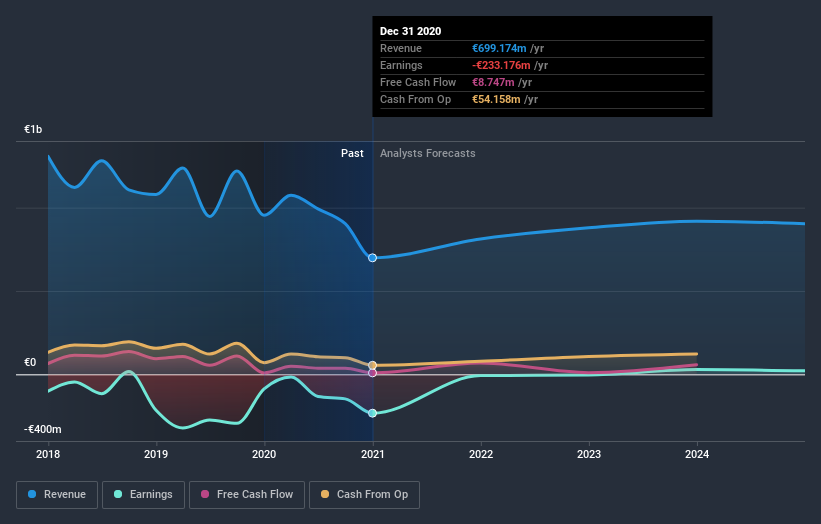
Task: Click the €699.174m revenue value in tooltip
Action: click(x=499, y=48)
